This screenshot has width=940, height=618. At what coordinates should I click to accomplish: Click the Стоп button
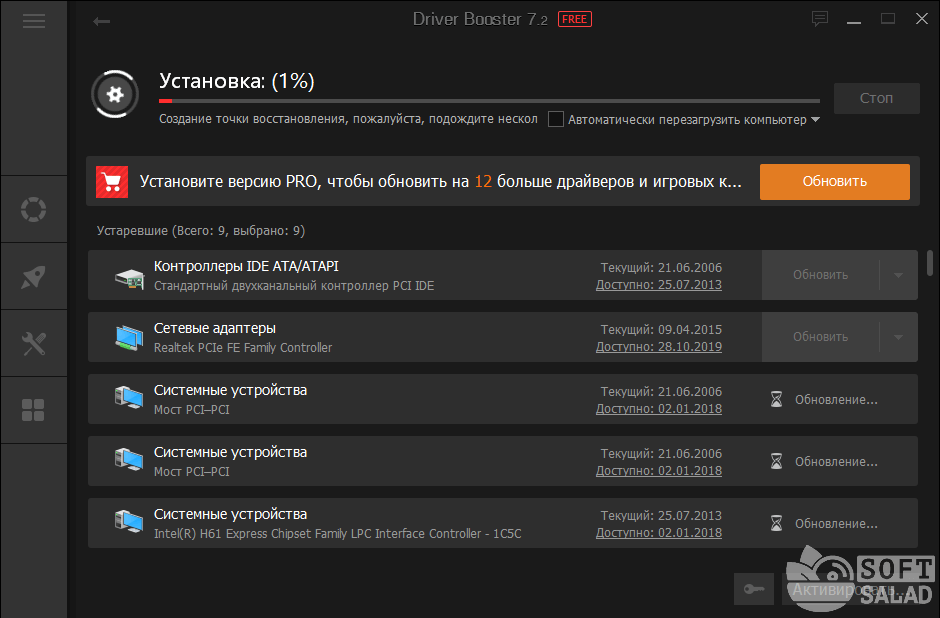pos(876,98)
